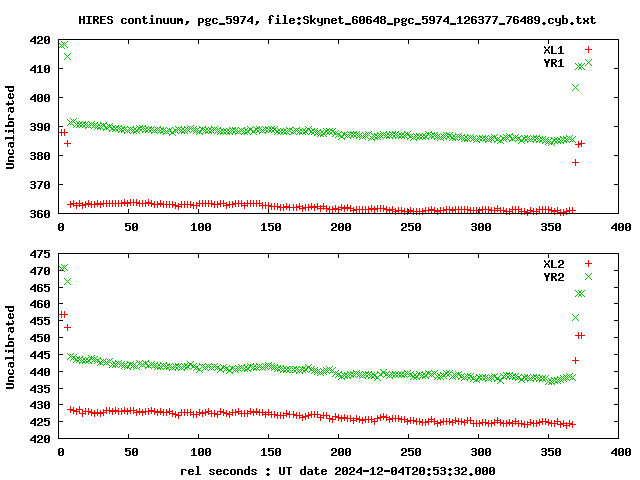
Task: Click the 475 tick label on the bottom plot
Action: [40, 254]
